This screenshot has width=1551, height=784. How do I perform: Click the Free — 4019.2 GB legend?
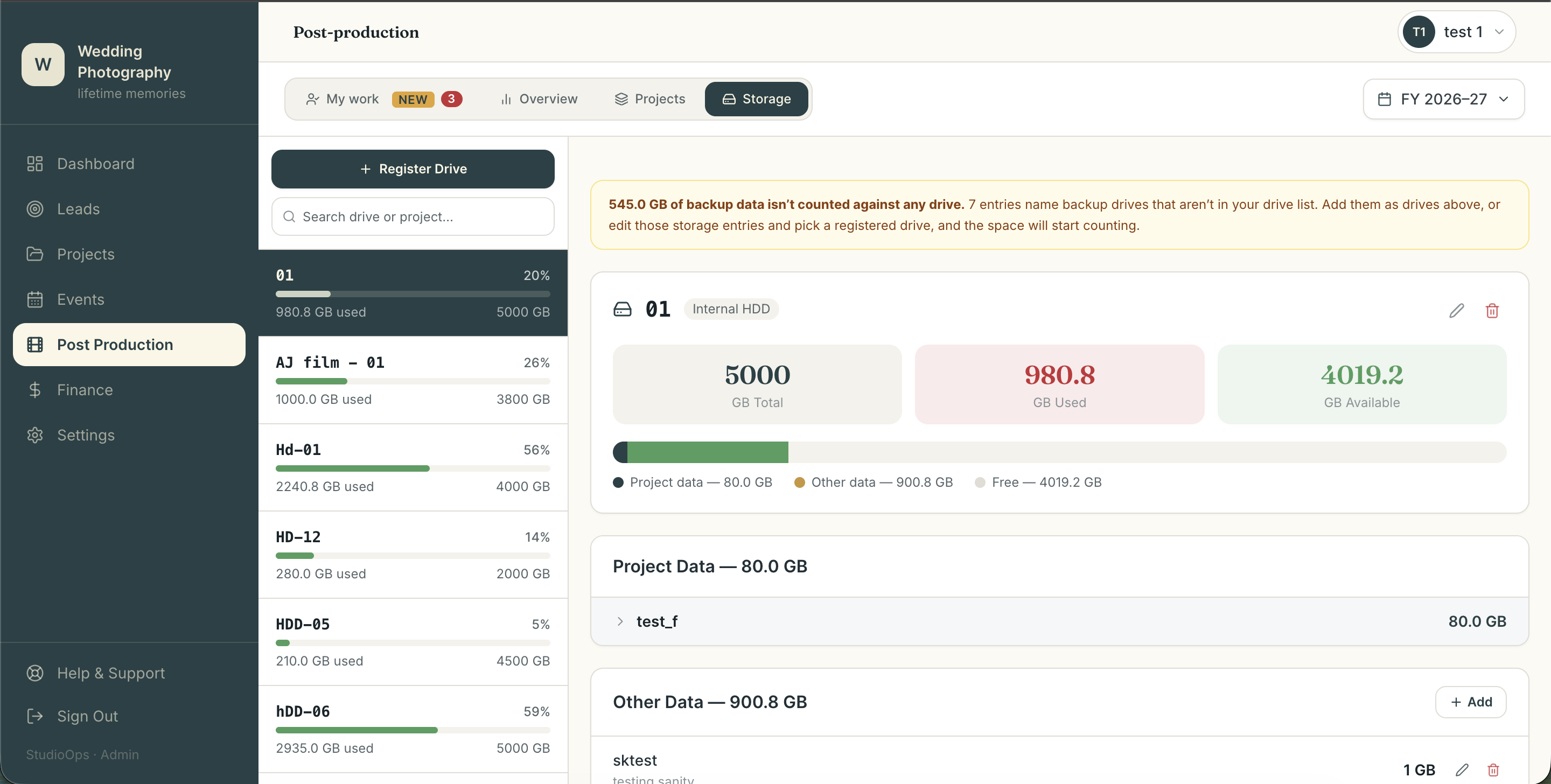[1038, 482]
